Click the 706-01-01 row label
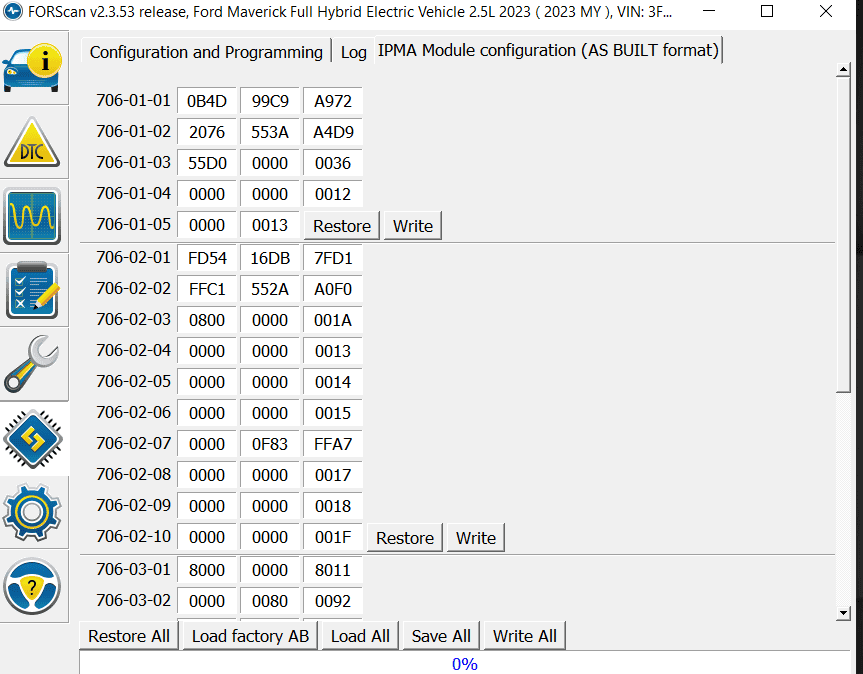 [x=133, y=100]
